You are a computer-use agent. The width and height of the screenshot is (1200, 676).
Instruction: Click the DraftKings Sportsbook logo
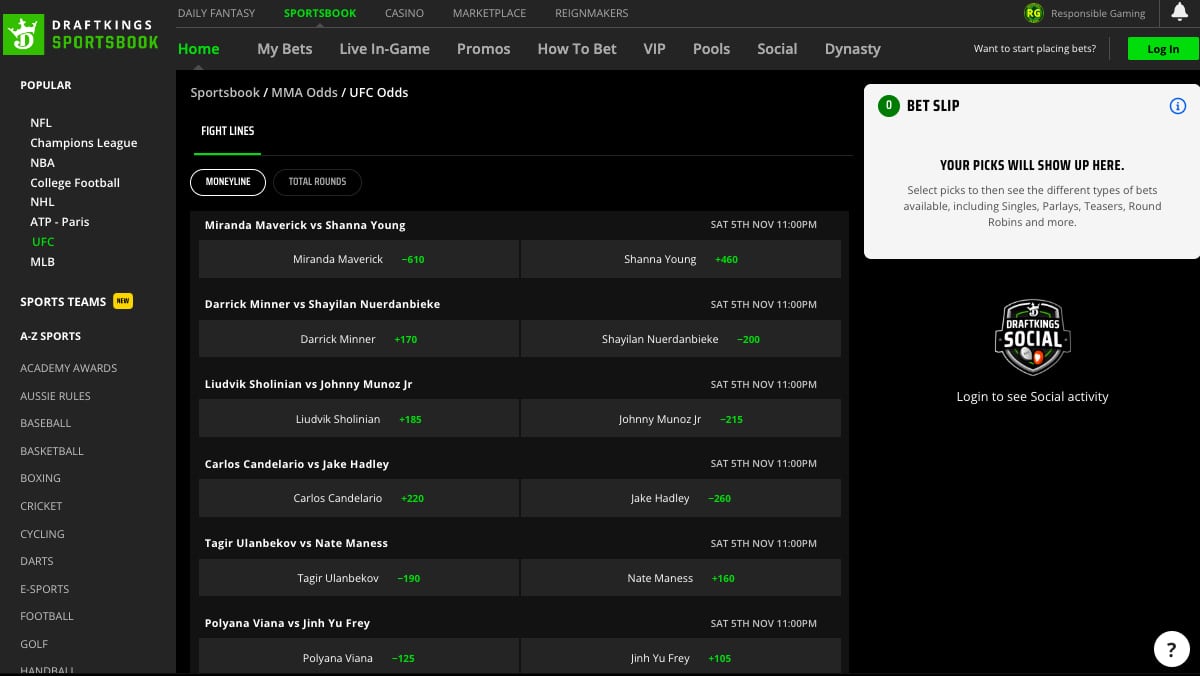pyautogui.click(x=82, y=34)
